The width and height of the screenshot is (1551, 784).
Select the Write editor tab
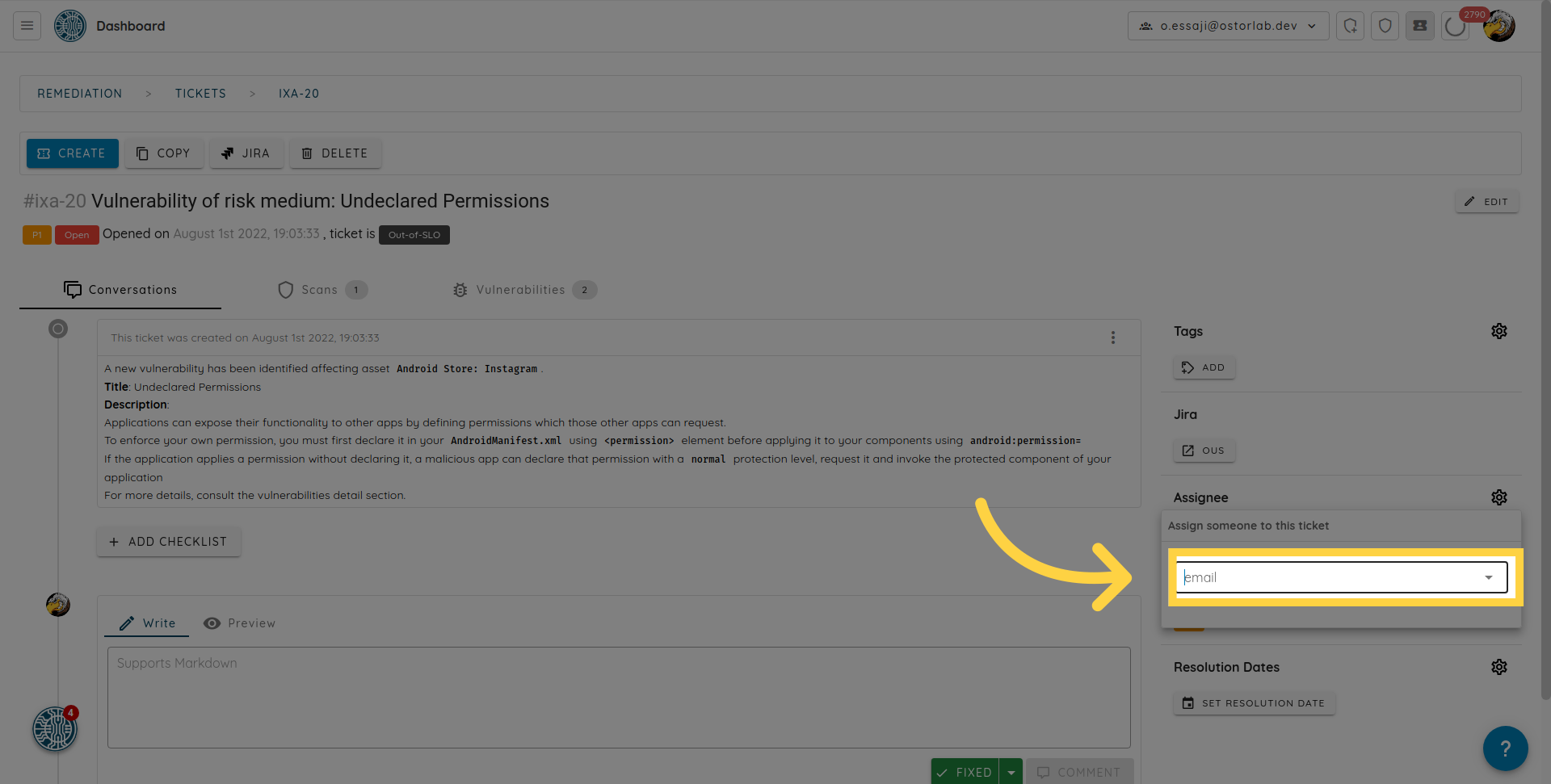tap(147, 623)
